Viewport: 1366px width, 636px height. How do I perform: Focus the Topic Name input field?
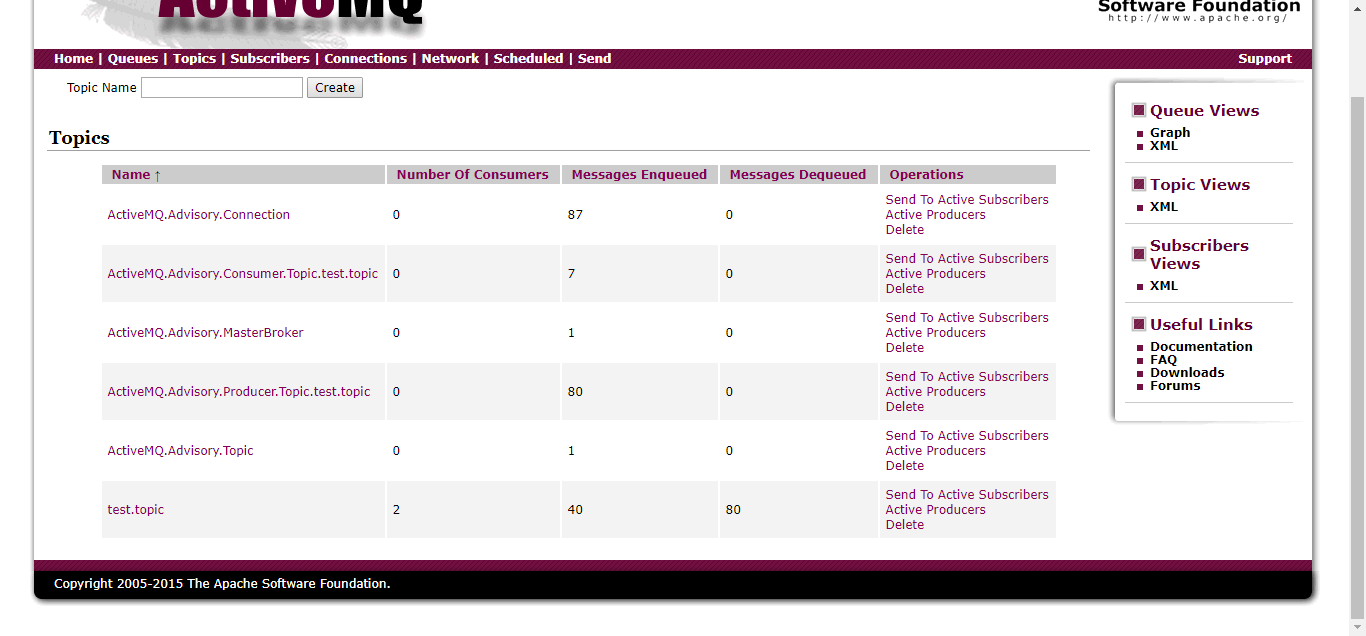click(x=222, y=88)
